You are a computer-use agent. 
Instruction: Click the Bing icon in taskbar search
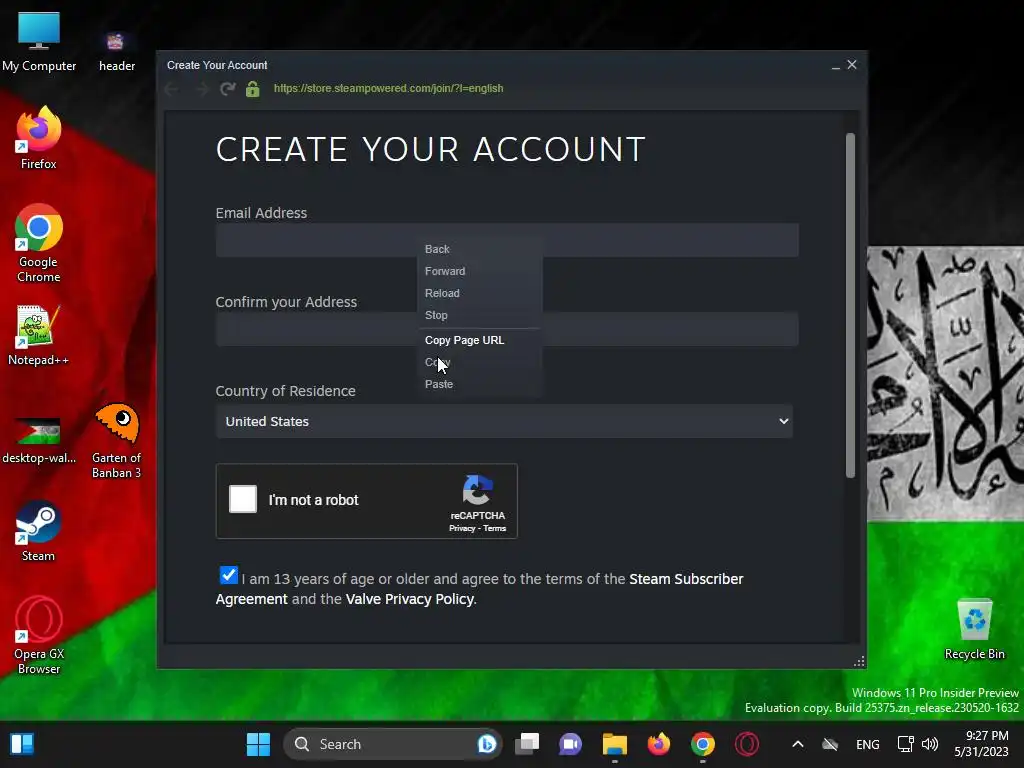487,744
